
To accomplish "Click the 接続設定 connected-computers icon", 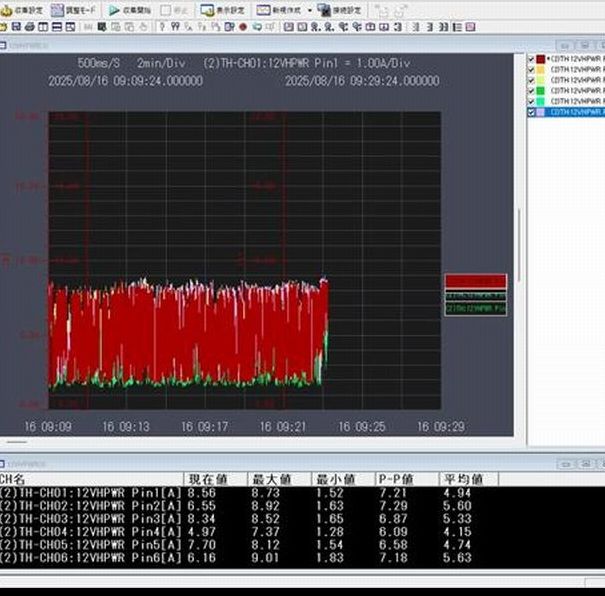I will point(324,10).
